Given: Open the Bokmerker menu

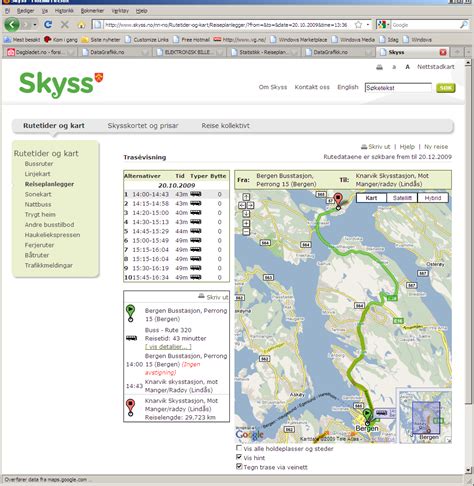Looking at the screenshot, I should pos(92,11).
